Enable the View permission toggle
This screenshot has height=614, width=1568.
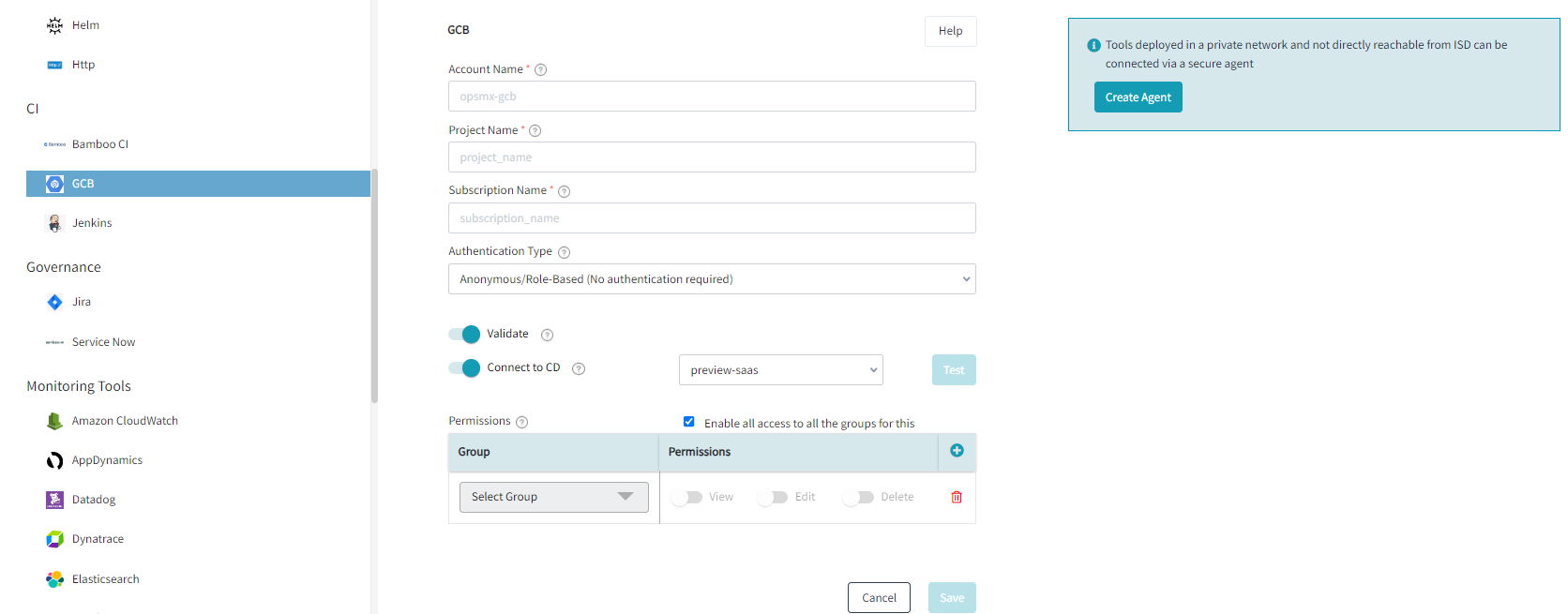pyautogui.click(x=686, y=498)
